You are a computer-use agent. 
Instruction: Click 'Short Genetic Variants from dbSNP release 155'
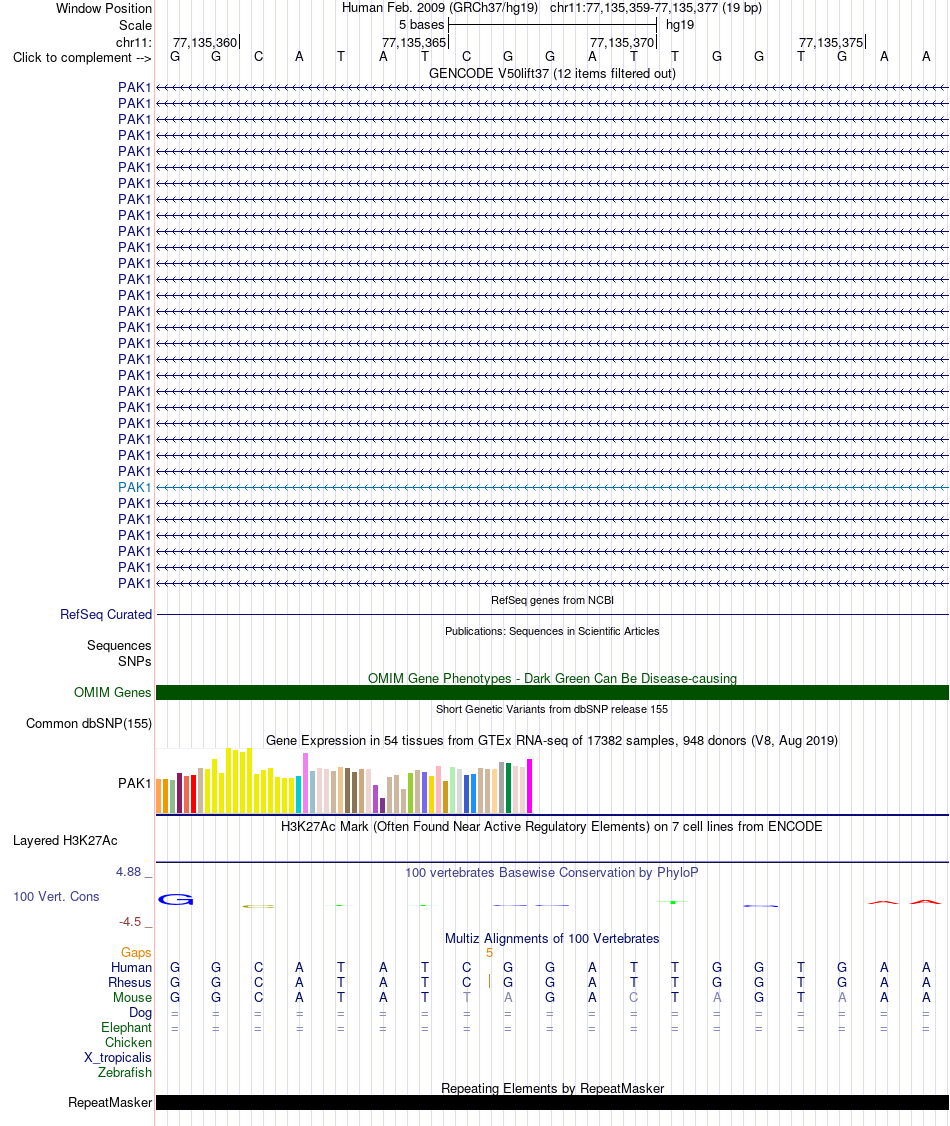point(552,709)
